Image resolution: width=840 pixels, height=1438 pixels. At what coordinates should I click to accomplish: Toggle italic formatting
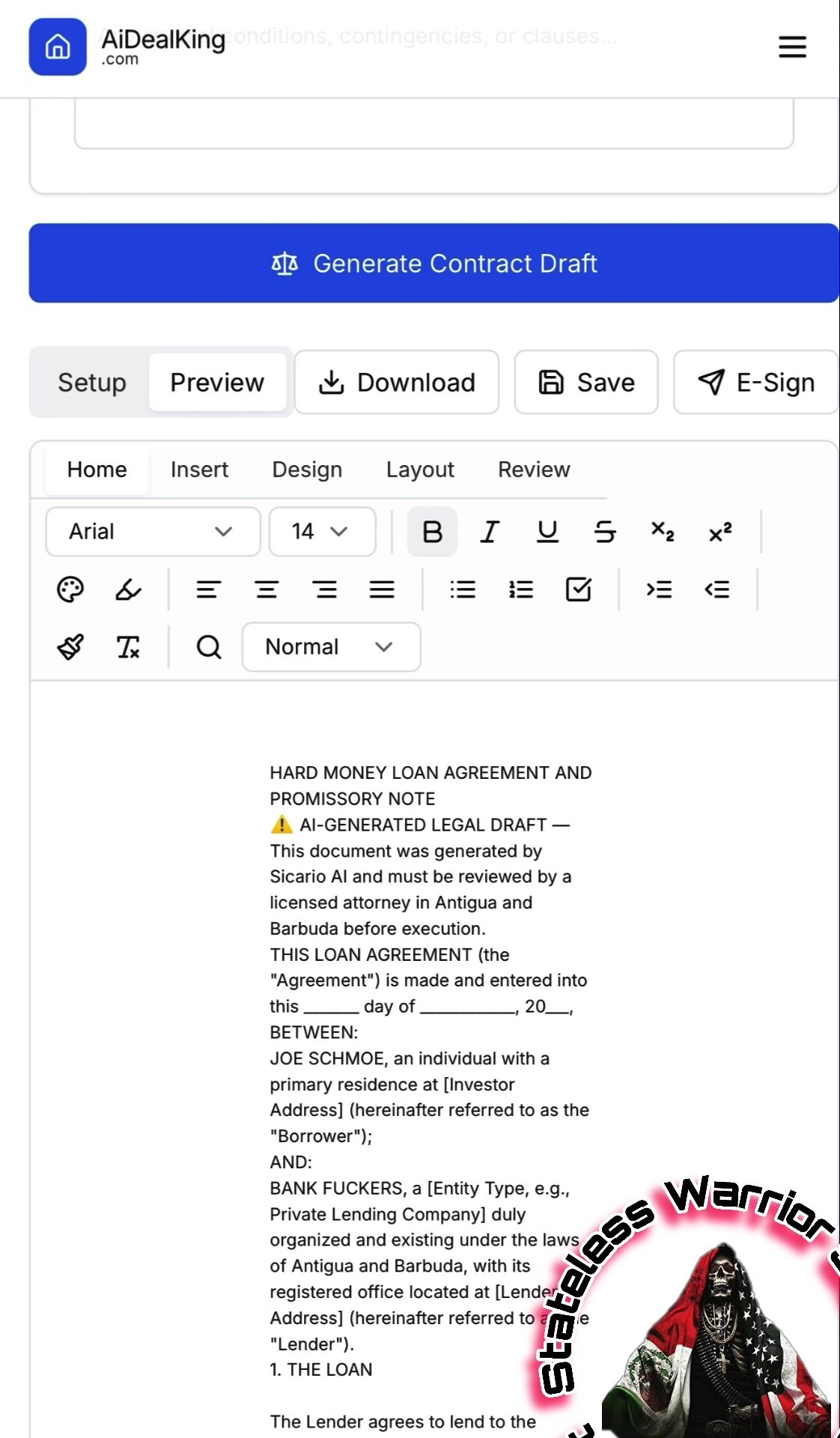[x=490, y=532]
